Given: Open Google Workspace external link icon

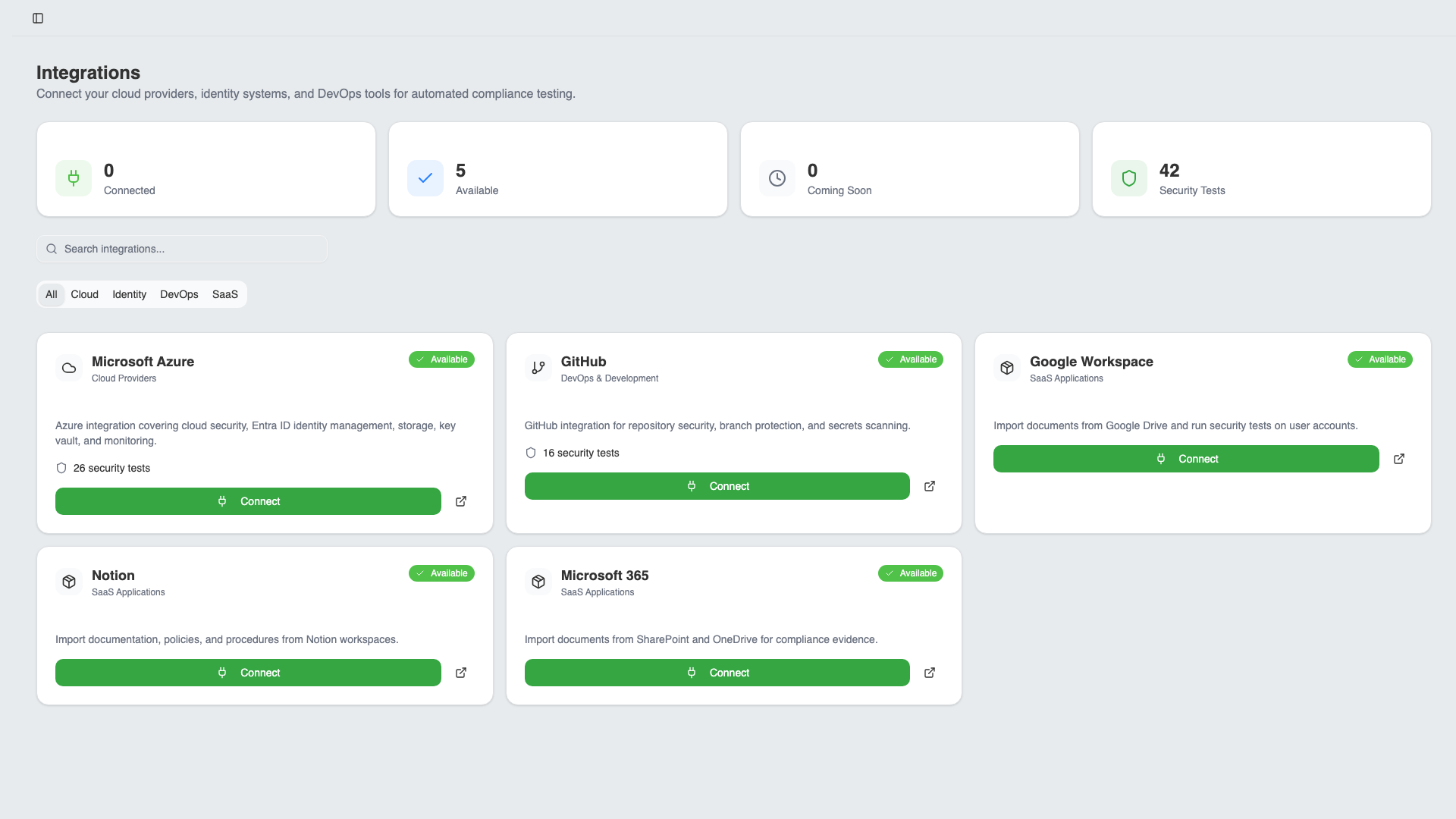Looking at the screenshot, I should point(1399,459).
